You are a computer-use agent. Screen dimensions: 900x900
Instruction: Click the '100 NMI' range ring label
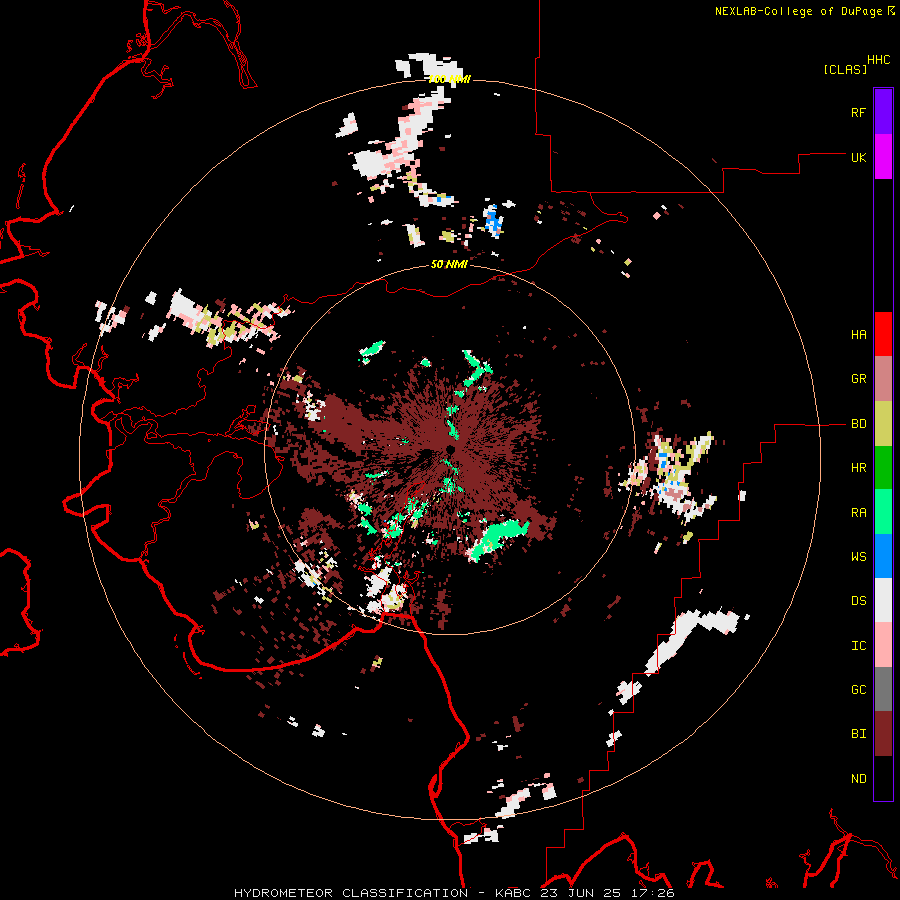pyautogui.click(x=449, y=79)
